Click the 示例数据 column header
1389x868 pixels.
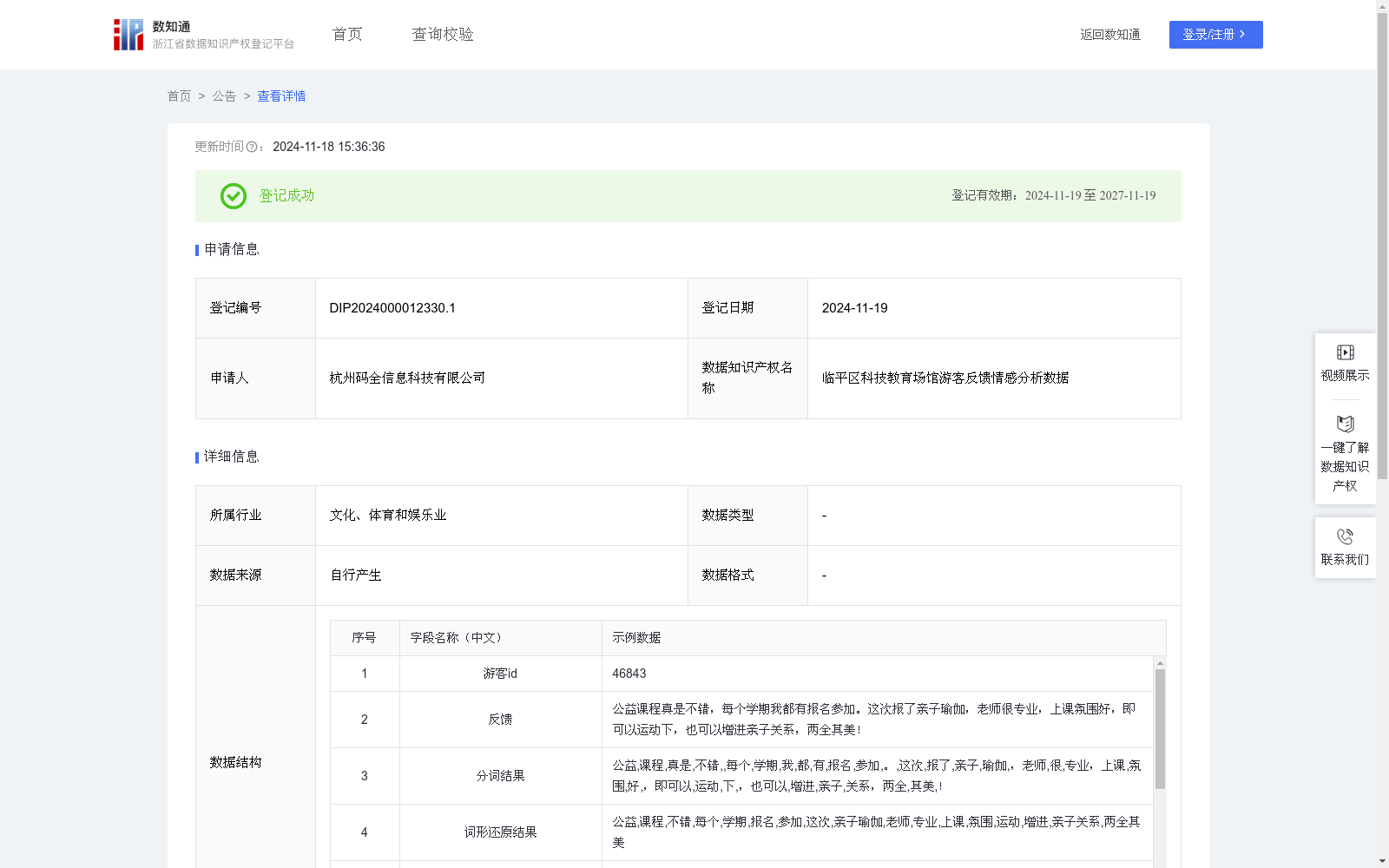[884, 638]
